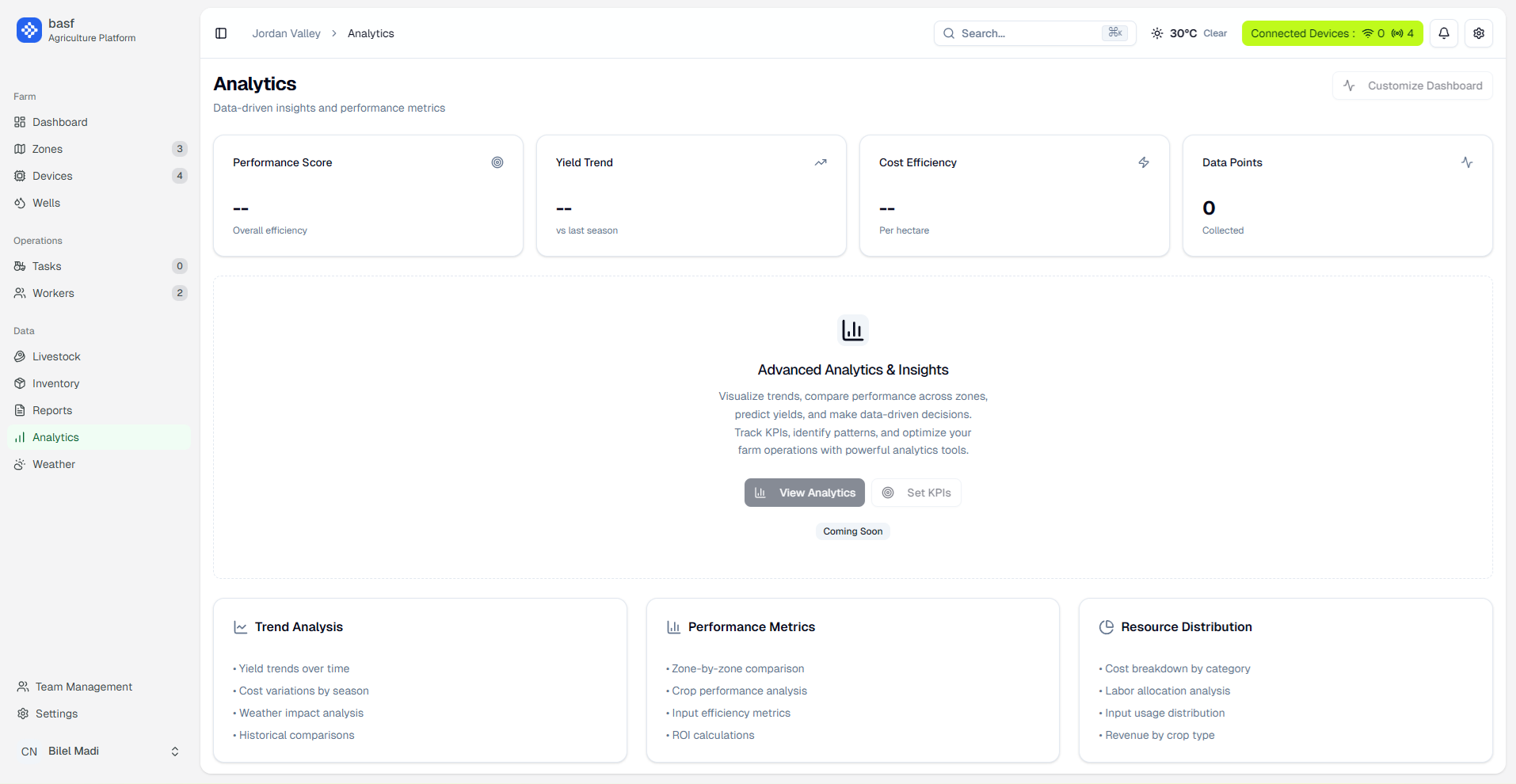Click the droplet icon next to Wells
This screenshot has width=1516, height=784.
click(21, 203)
